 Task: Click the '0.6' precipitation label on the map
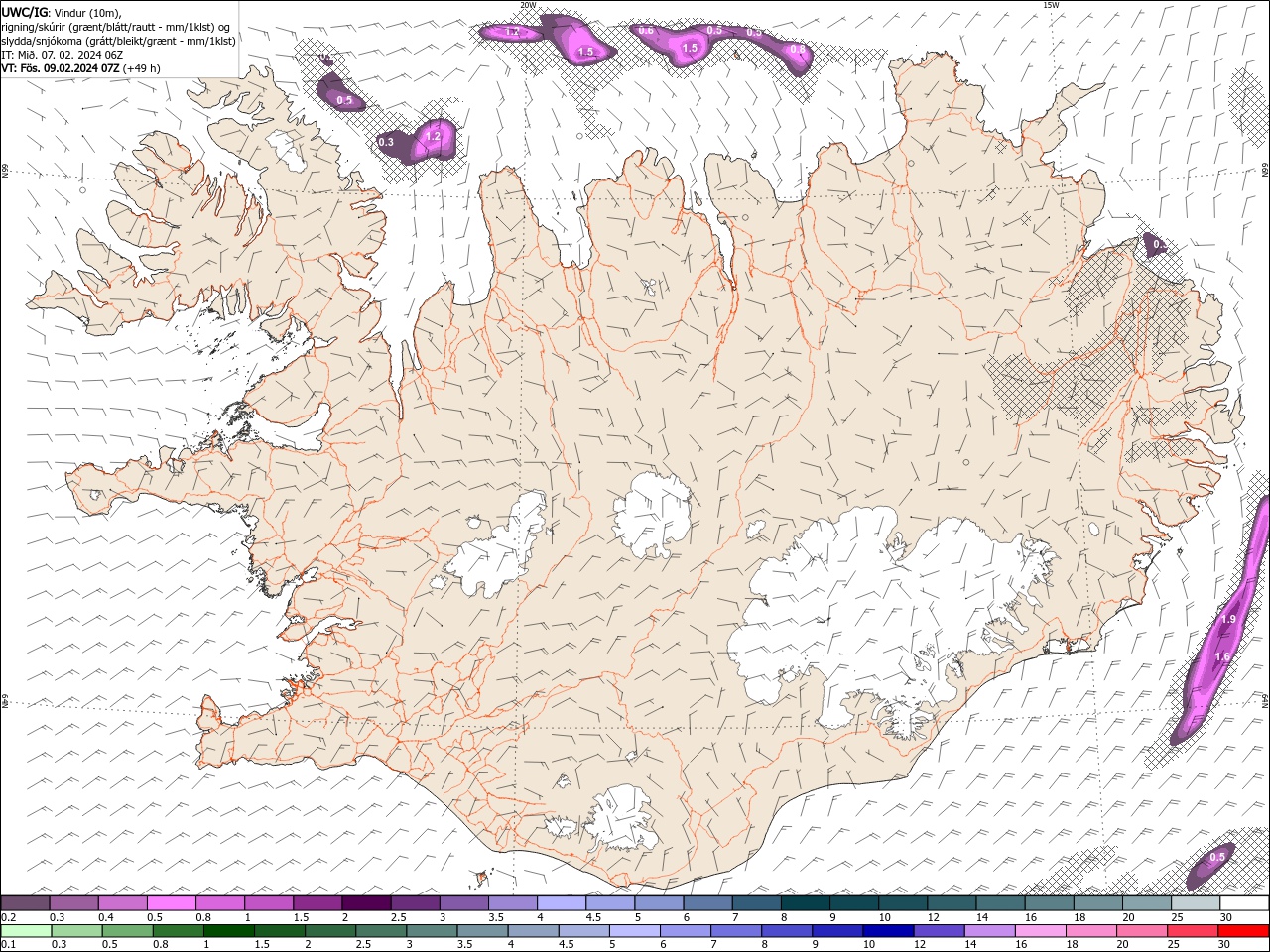(x=646, y=31)
